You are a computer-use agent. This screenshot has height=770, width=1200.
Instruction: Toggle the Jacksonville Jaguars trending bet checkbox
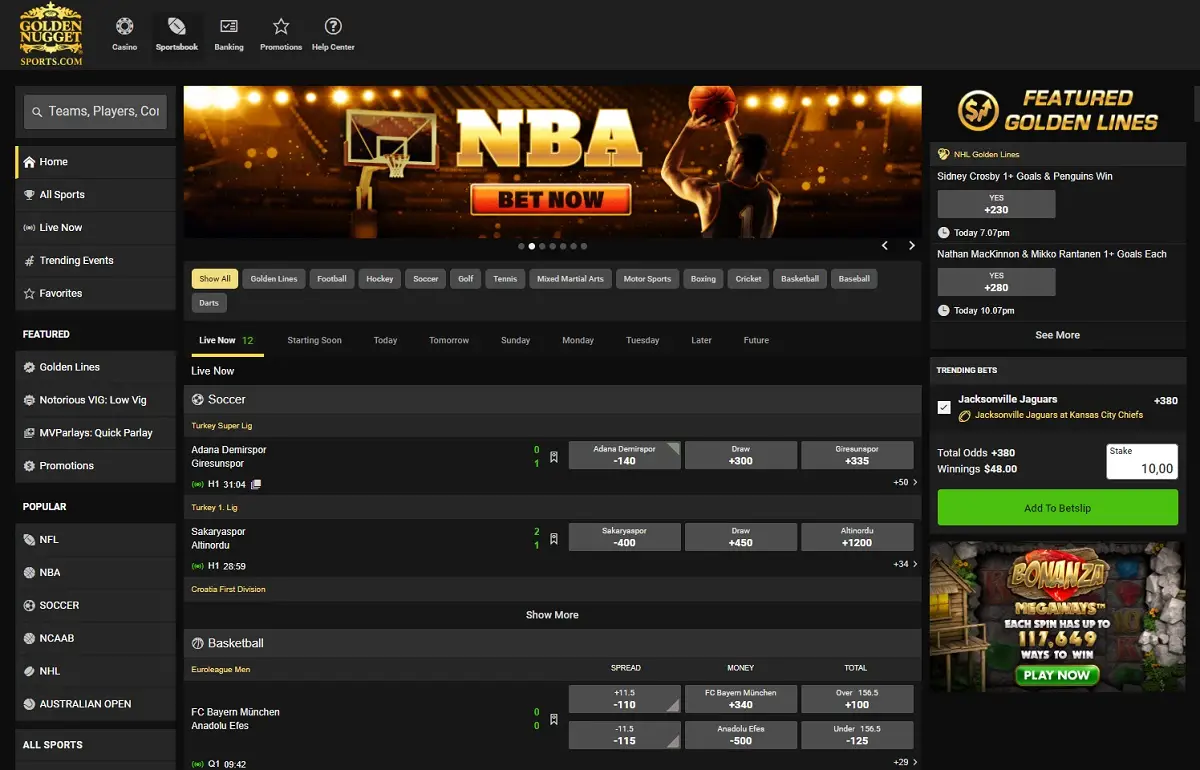tap(944, 407)
